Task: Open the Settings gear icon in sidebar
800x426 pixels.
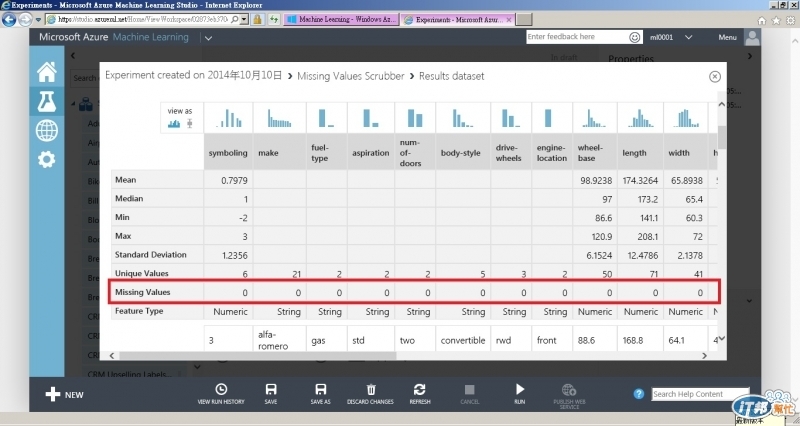Action: coord(46,160)
